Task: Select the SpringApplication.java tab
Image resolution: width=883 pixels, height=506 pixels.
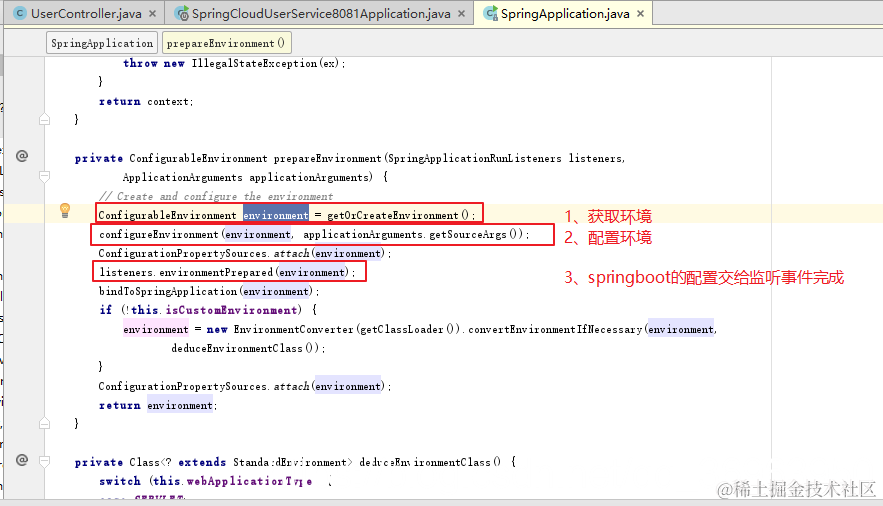Action: 565,14
